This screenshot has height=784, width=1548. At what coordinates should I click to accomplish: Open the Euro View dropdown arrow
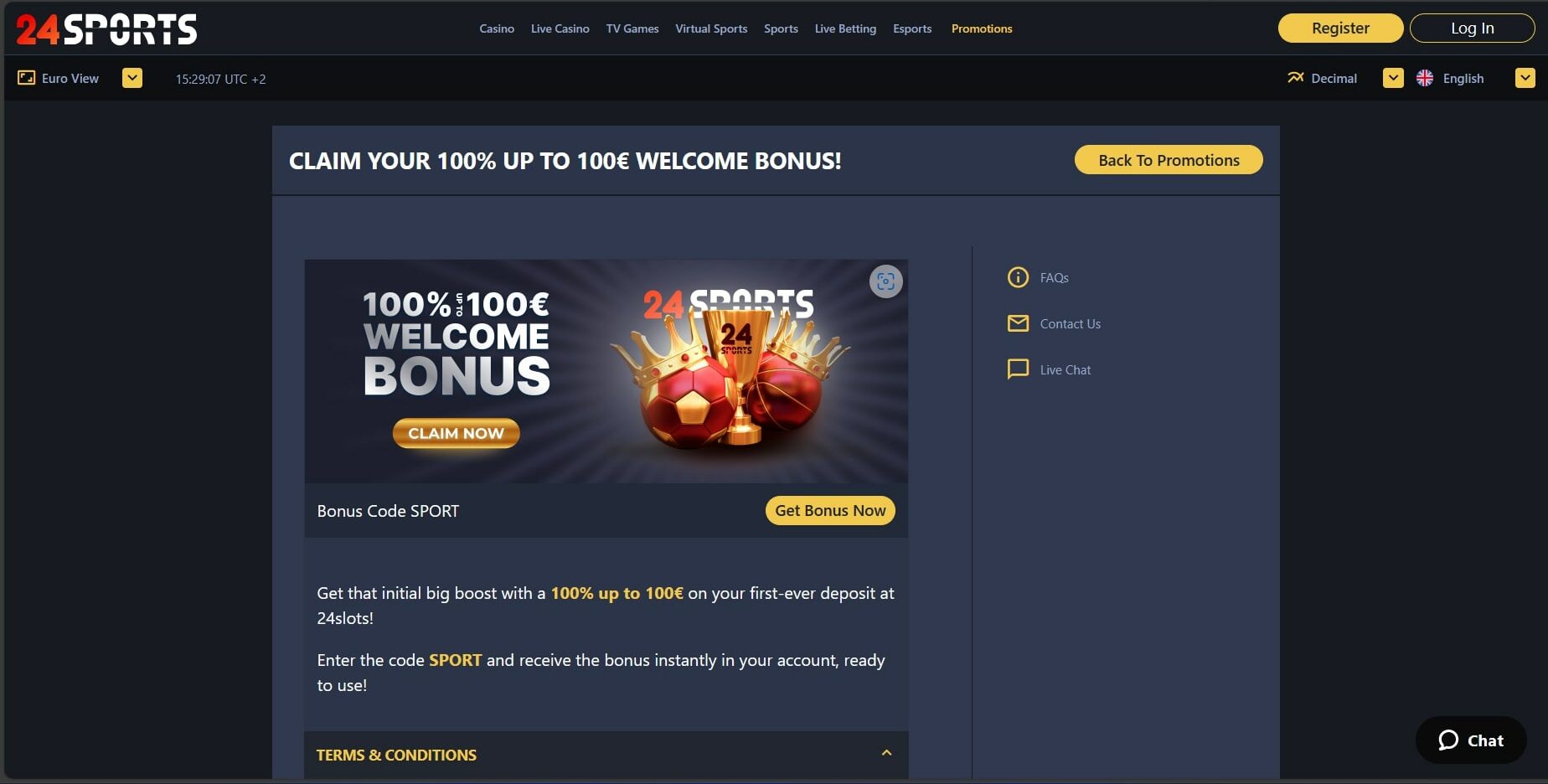coord(132,78)
